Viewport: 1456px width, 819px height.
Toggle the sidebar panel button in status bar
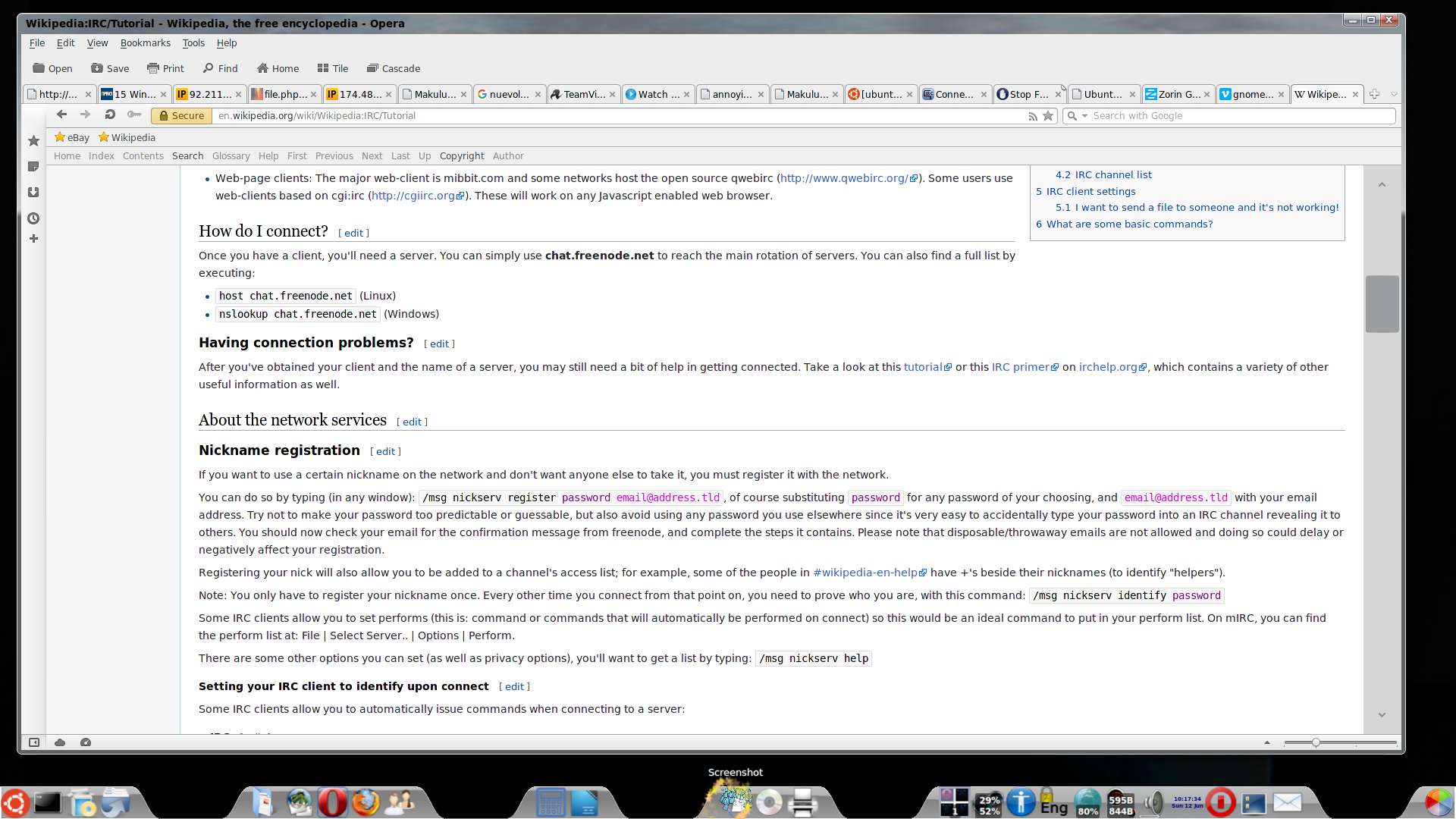[34, 742]
